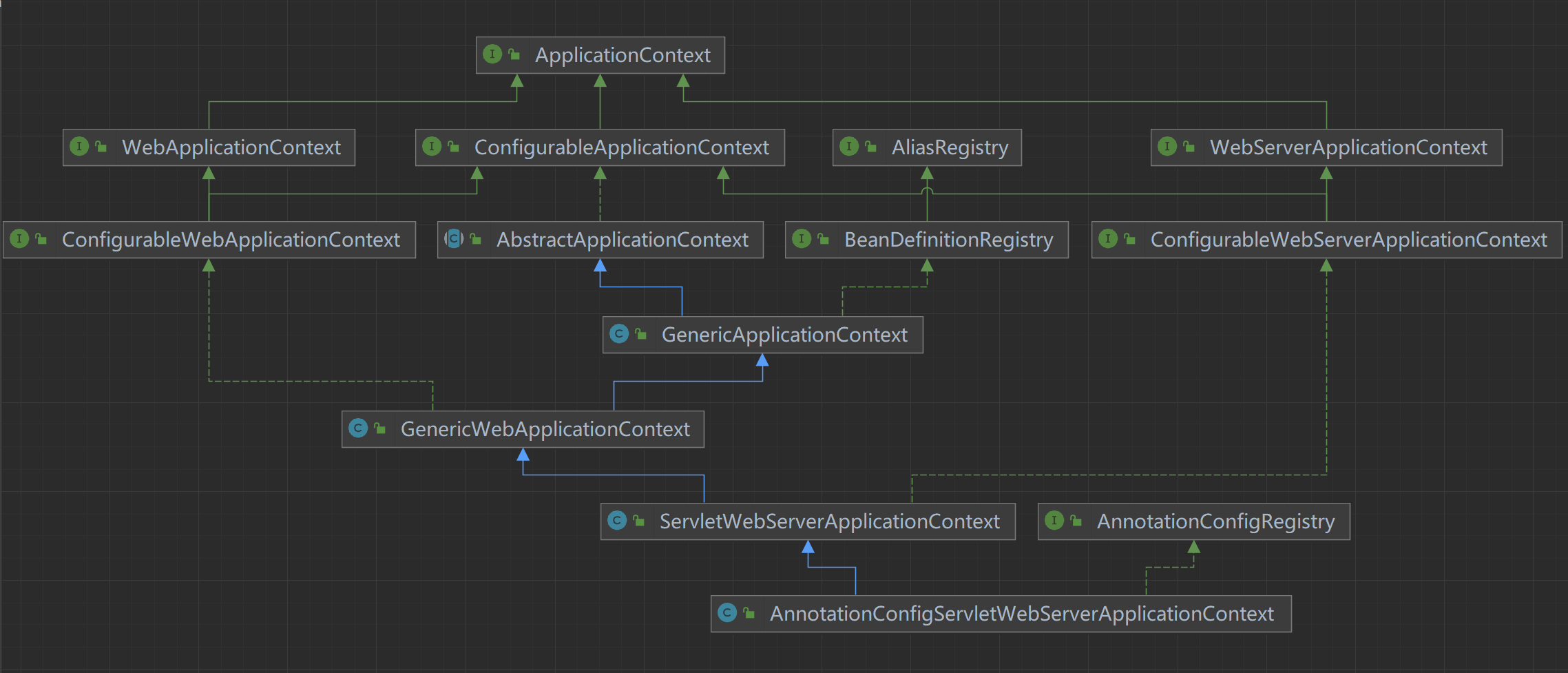Click the interface icon beside WebApplicationContext
1568x673 pixels.
pos(79,146)
